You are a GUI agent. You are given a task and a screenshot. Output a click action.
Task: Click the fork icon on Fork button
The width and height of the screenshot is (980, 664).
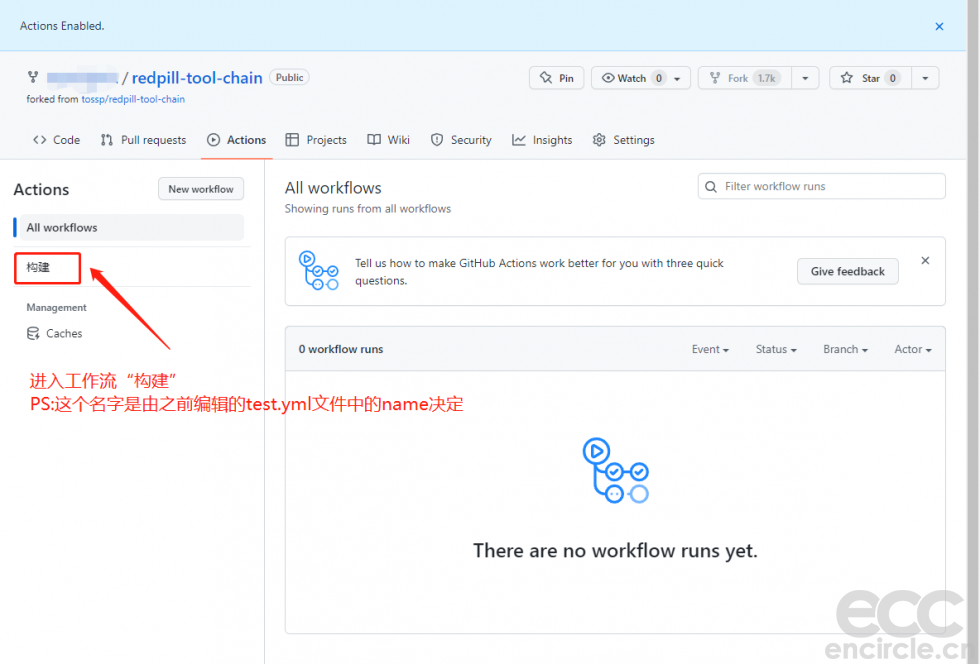point(715,78)
